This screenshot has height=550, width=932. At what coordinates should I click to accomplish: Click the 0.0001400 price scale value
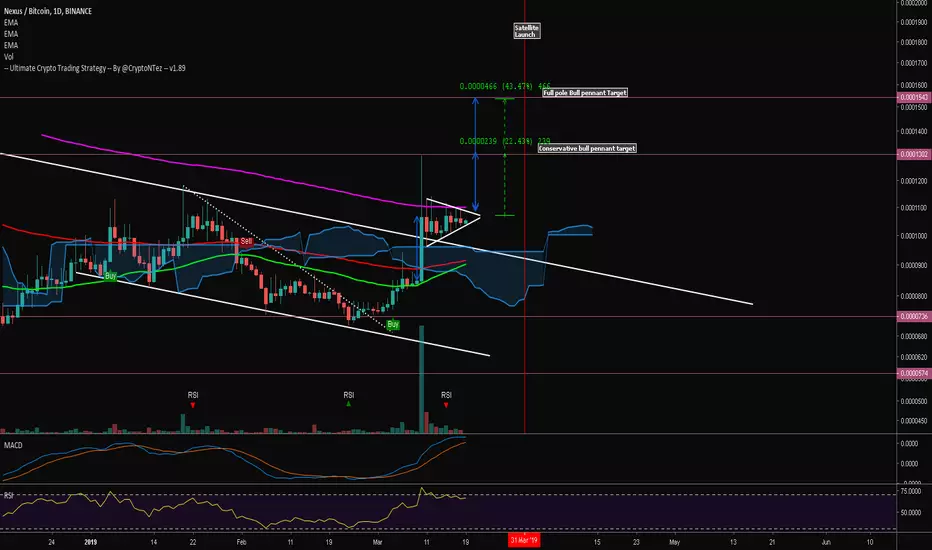click(914, 131)
